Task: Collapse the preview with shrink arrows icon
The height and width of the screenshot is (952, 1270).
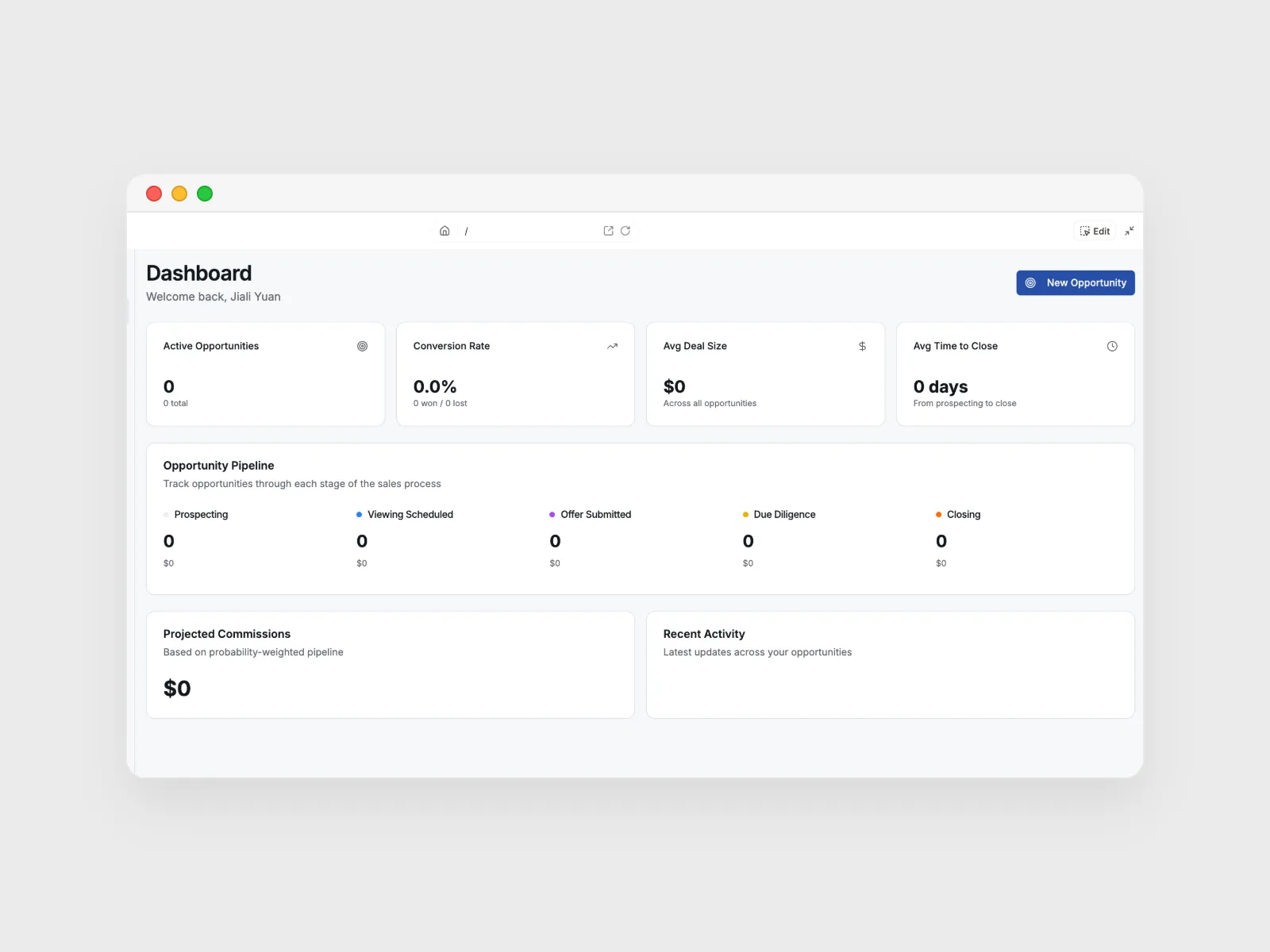Action: [x=1129, y=231]
